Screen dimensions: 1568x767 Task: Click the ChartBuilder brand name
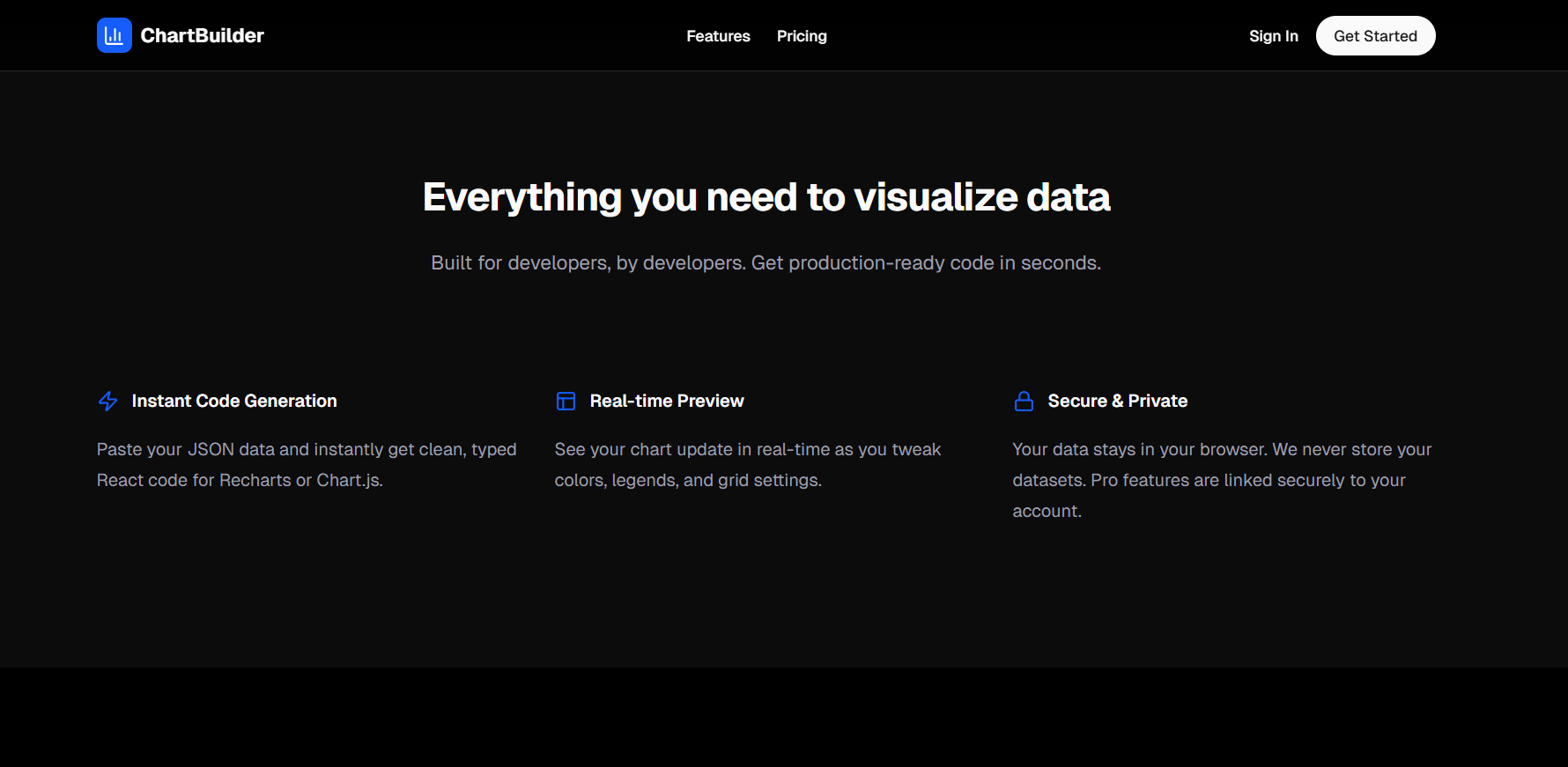click(x=202, y=35)
